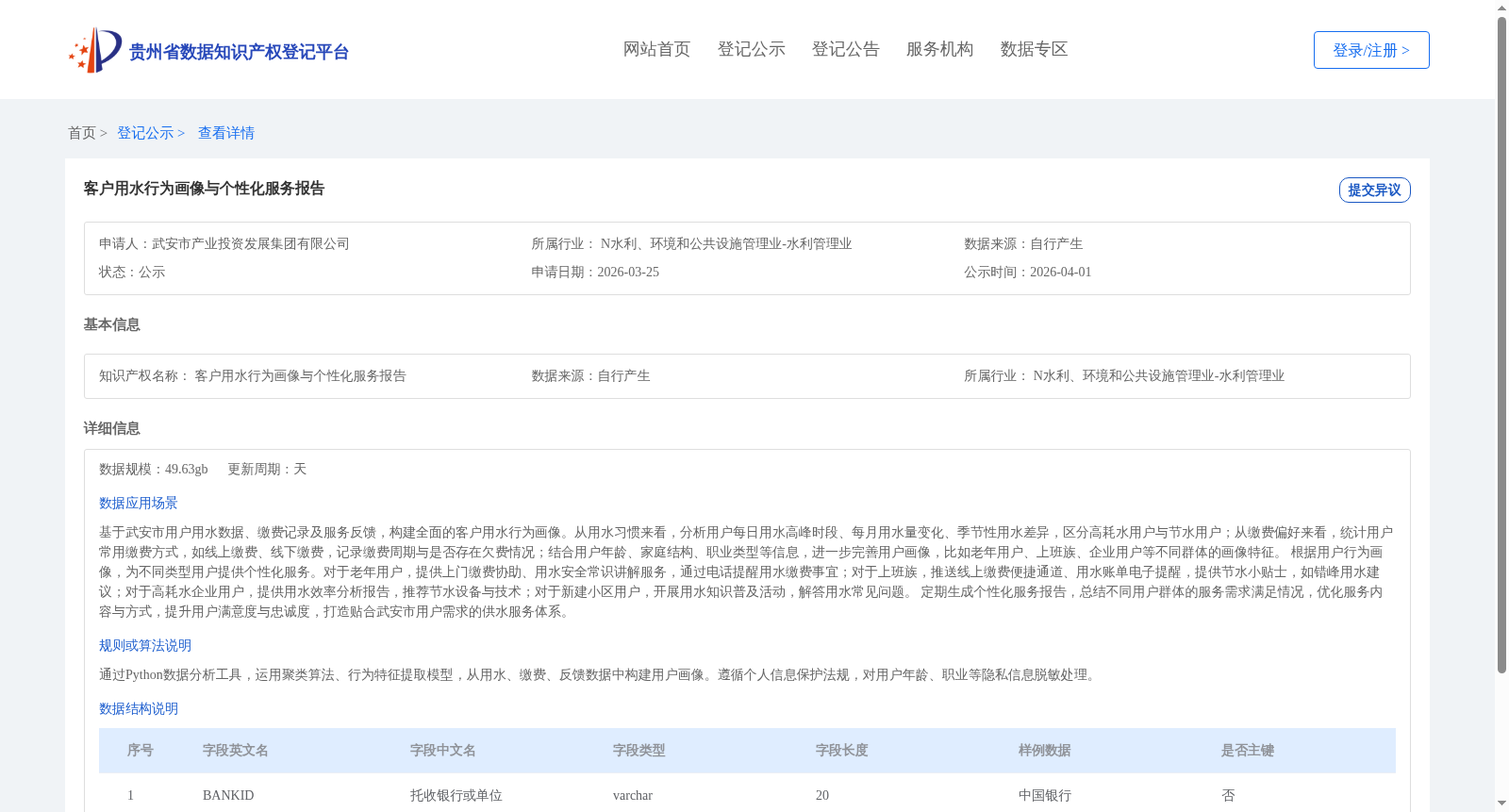Click the 数据应用场景 heading
The image size is (1509, 812).
pyautogui.click(x=139, y=503)
